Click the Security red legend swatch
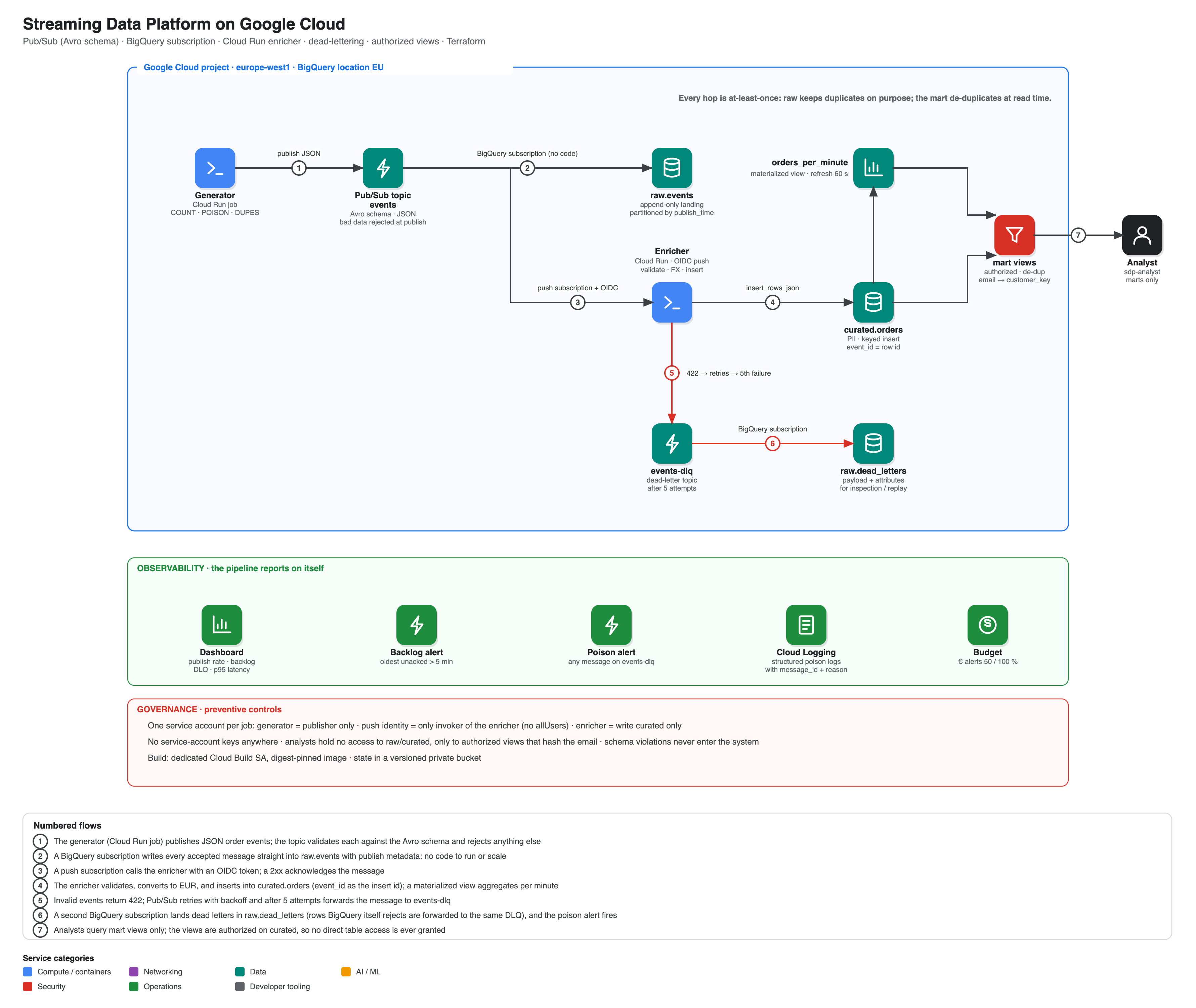The image size is (1196, 1008). (x=28, y=986)
